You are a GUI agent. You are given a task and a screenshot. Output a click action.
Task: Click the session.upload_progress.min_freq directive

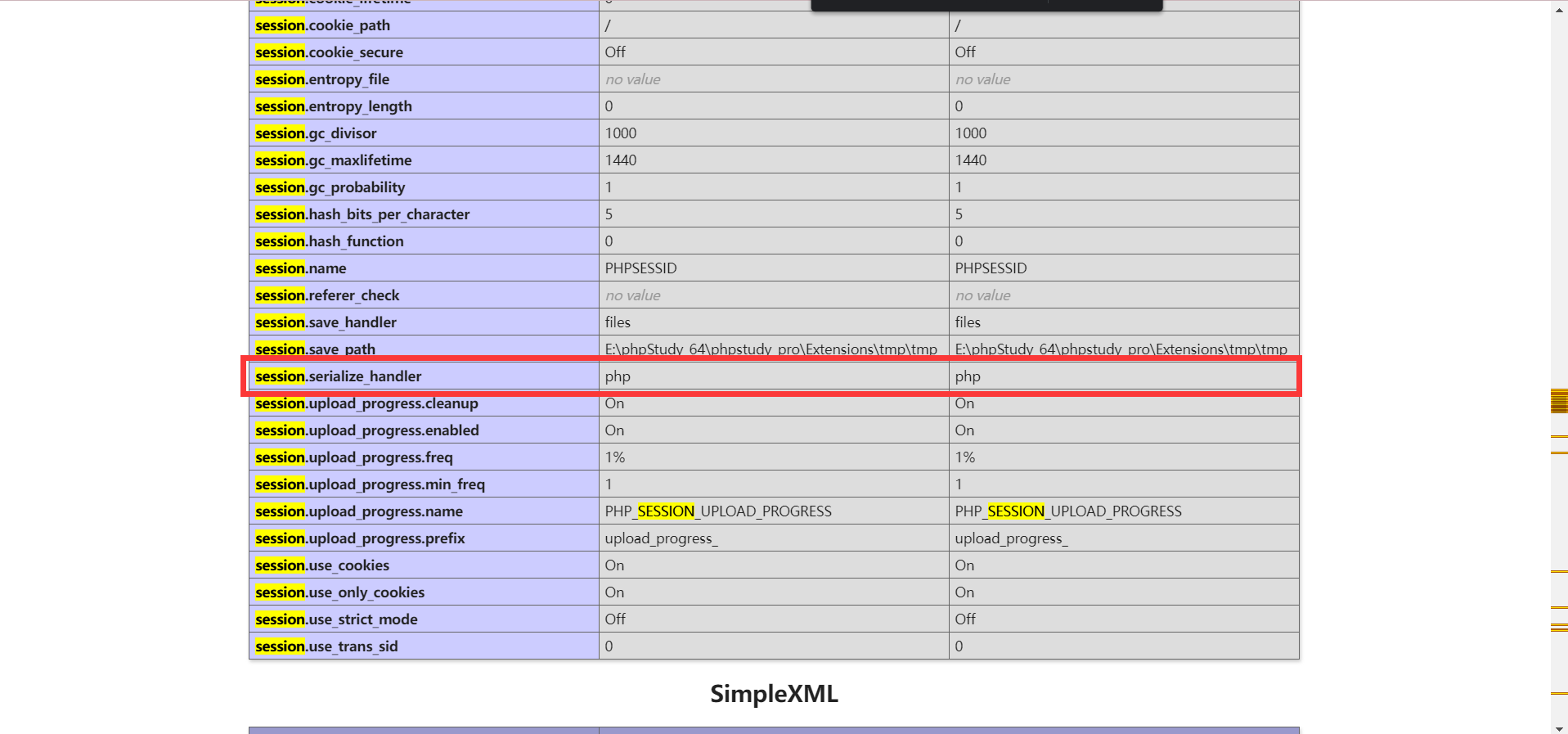[370, 484]
